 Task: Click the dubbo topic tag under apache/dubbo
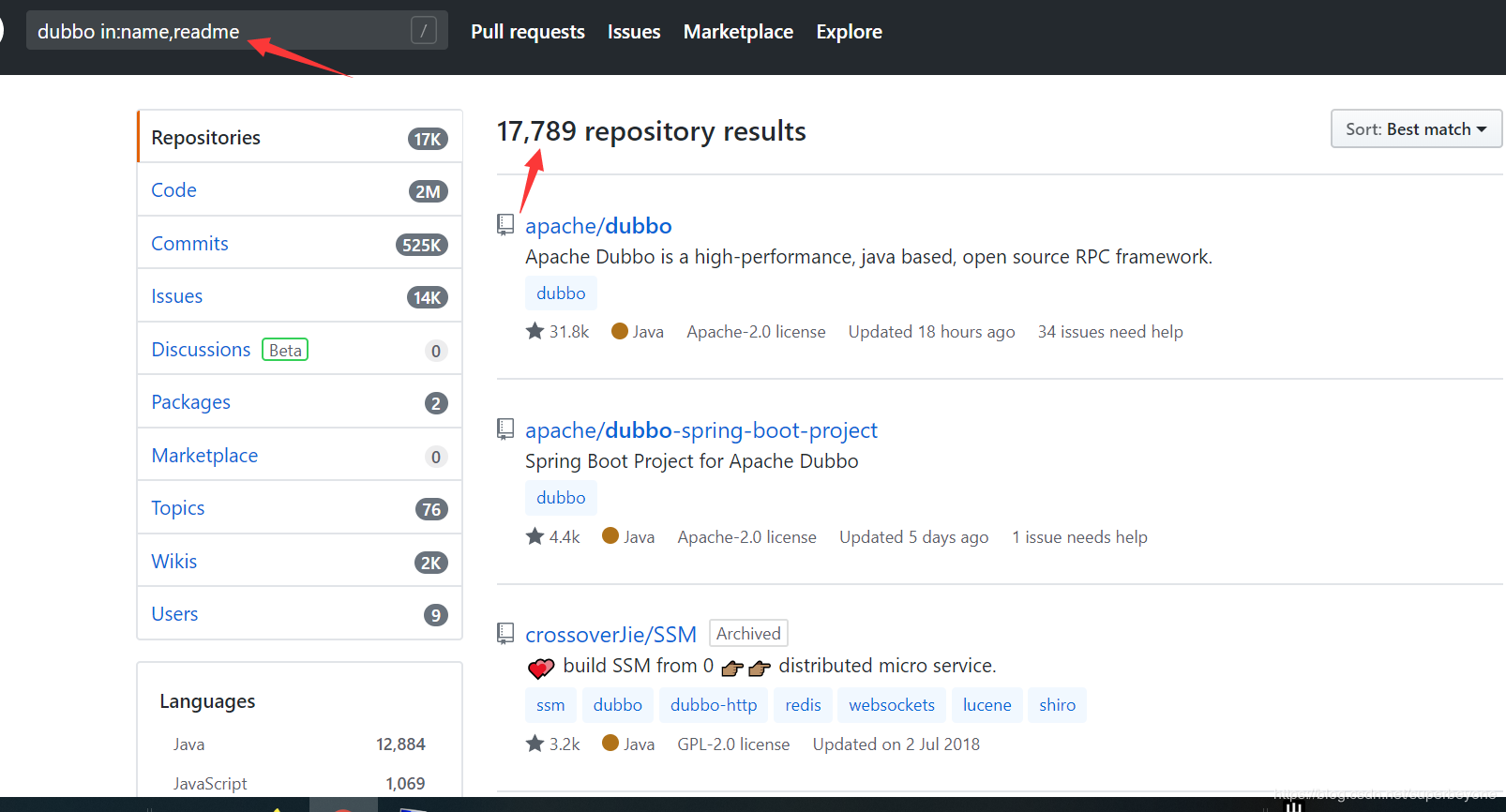tap(561, 293)
